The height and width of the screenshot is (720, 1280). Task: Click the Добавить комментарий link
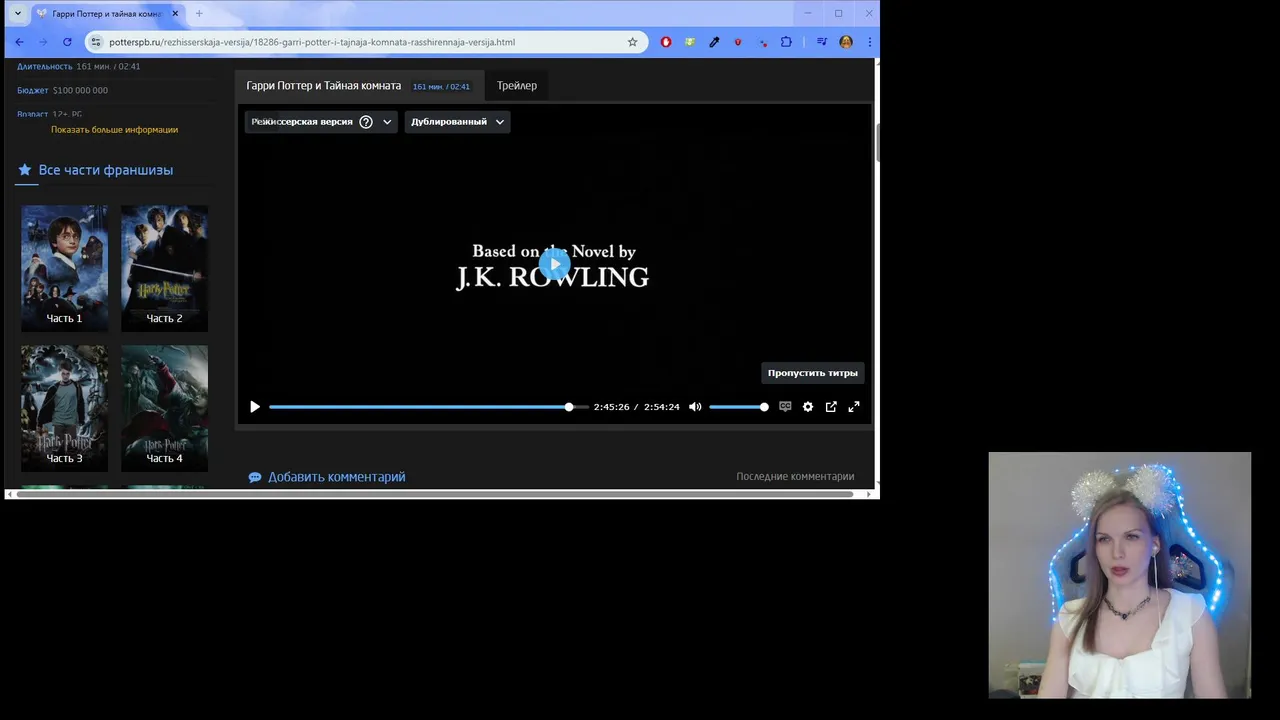tap(336, 477)
